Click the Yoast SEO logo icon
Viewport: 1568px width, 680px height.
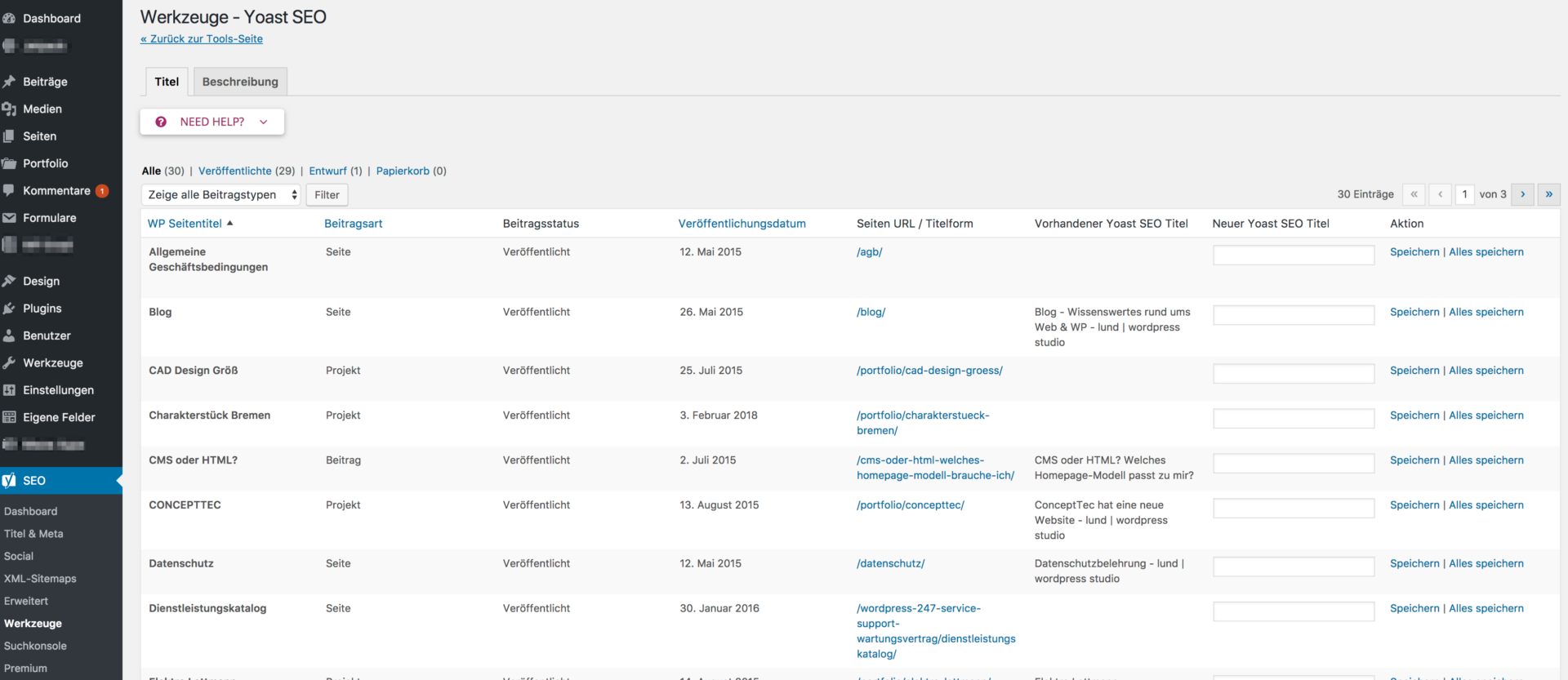click(9, 481)
